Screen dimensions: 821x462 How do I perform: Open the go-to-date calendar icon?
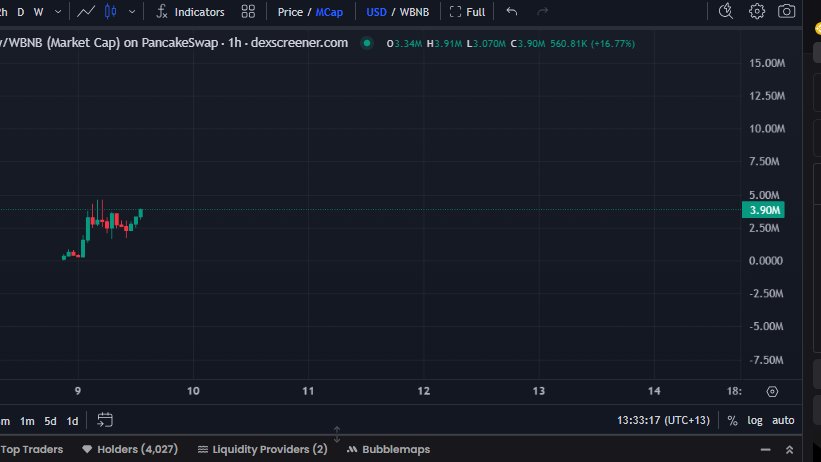pyautogui.click(x=105, y=420)
